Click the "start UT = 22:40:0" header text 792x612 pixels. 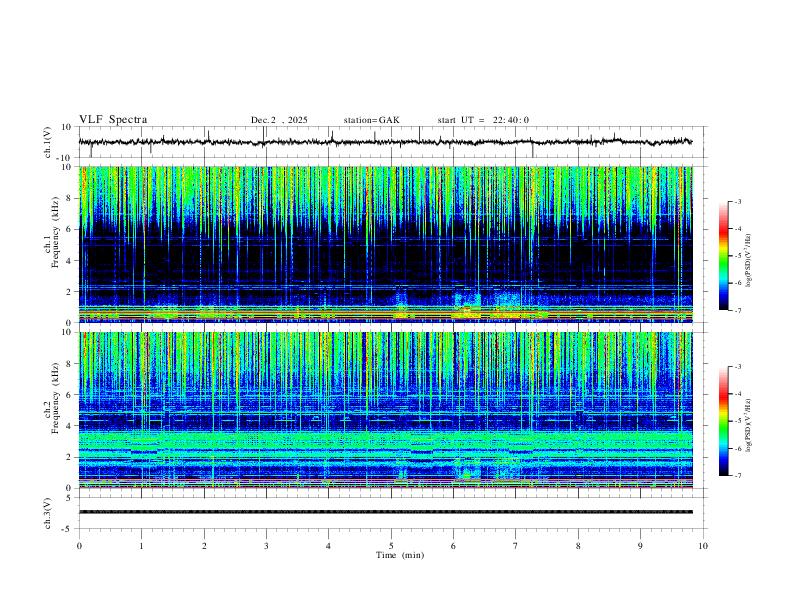pyautogui.click(x=483, y=120)
